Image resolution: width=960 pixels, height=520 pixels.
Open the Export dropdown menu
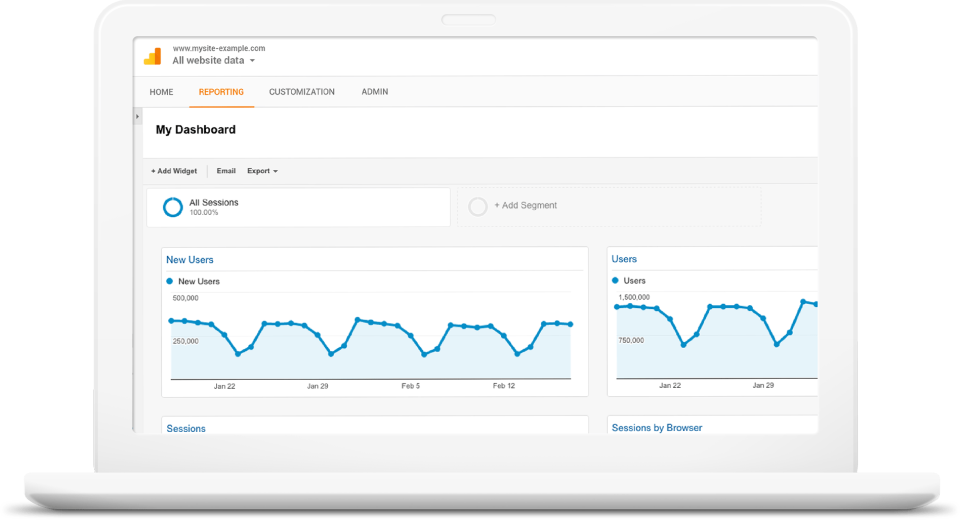263,171
